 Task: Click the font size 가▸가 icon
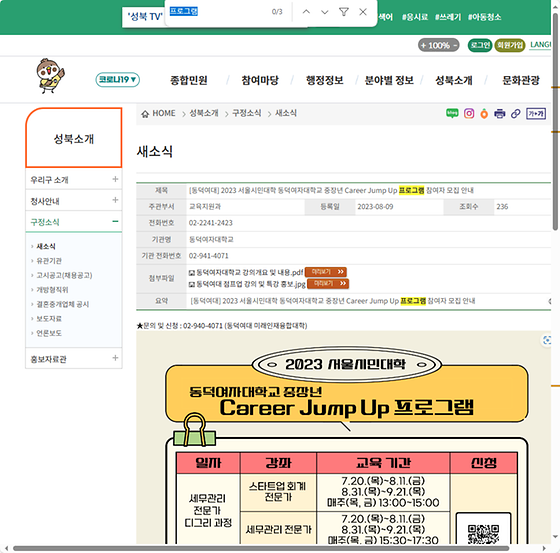point(536,114)
